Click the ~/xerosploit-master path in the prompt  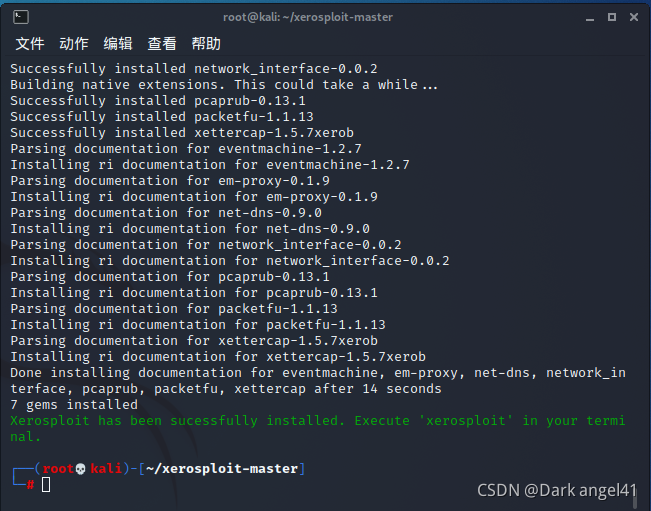[222, 469]
